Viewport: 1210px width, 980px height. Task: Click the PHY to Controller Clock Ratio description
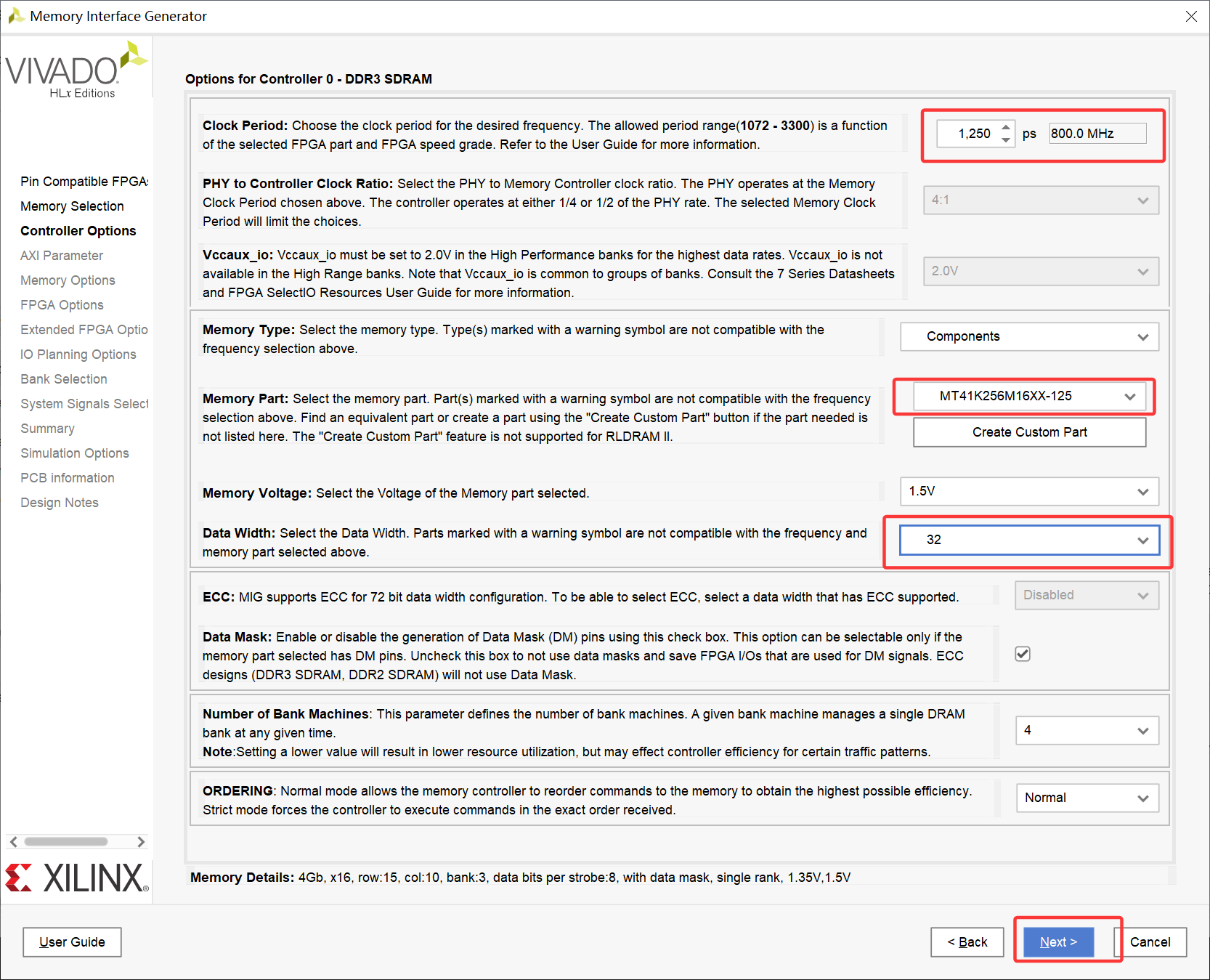point(539,203)
